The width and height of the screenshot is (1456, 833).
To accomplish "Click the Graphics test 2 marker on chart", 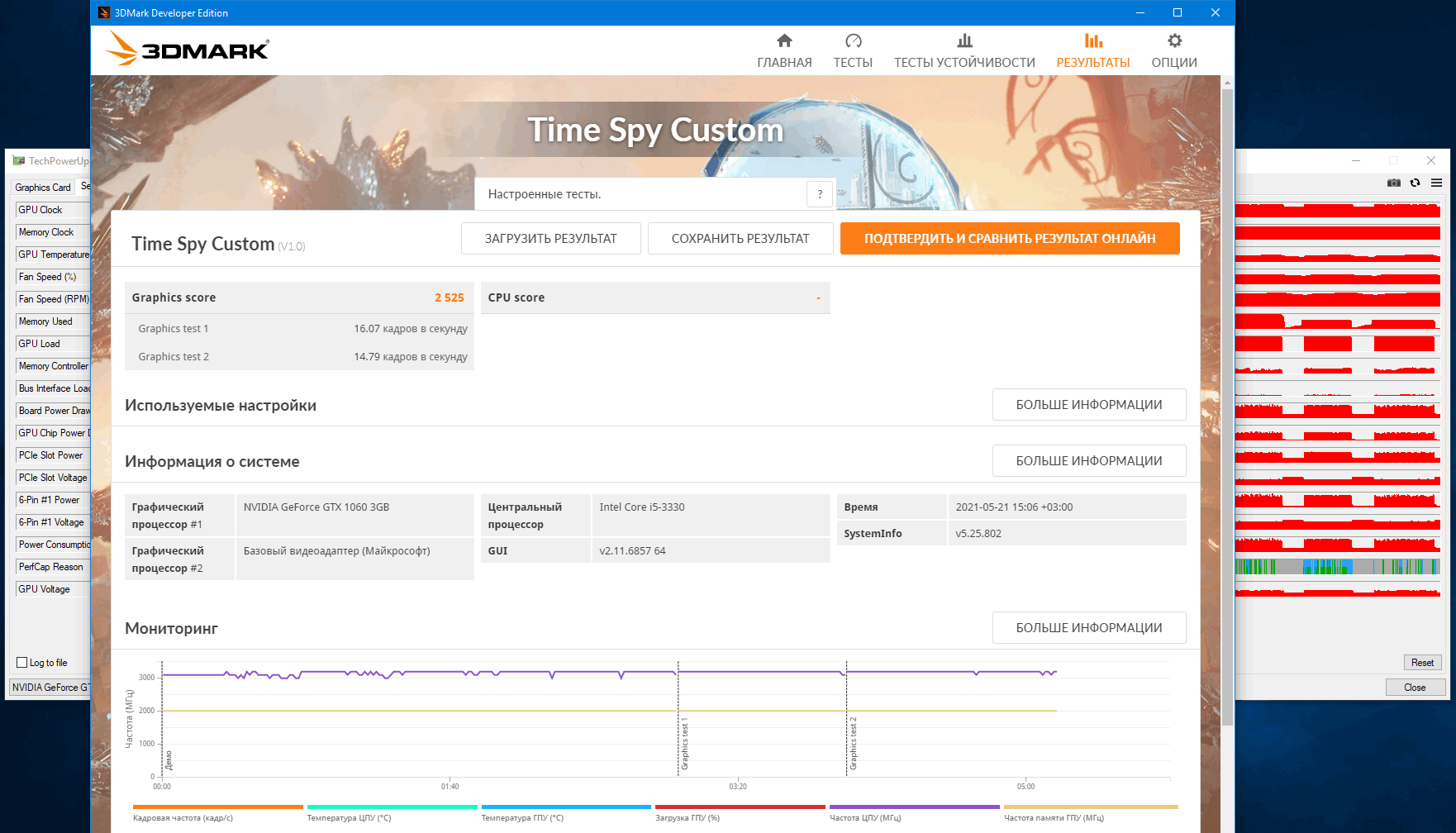I will pyautogui.click(x=854, y=744).
